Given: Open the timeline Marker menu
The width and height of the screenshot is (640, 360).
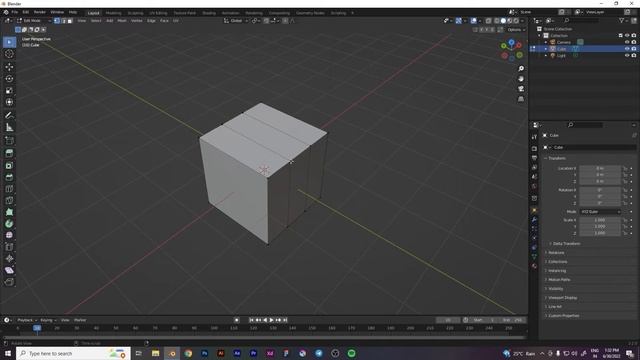Looking at the screenshot, I should 80,320.
